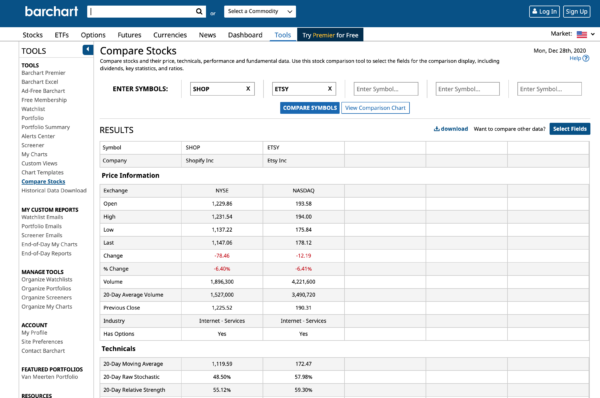Open the Futures menu
The width and height of the screenshot is (600, 398).
(129, 35)
